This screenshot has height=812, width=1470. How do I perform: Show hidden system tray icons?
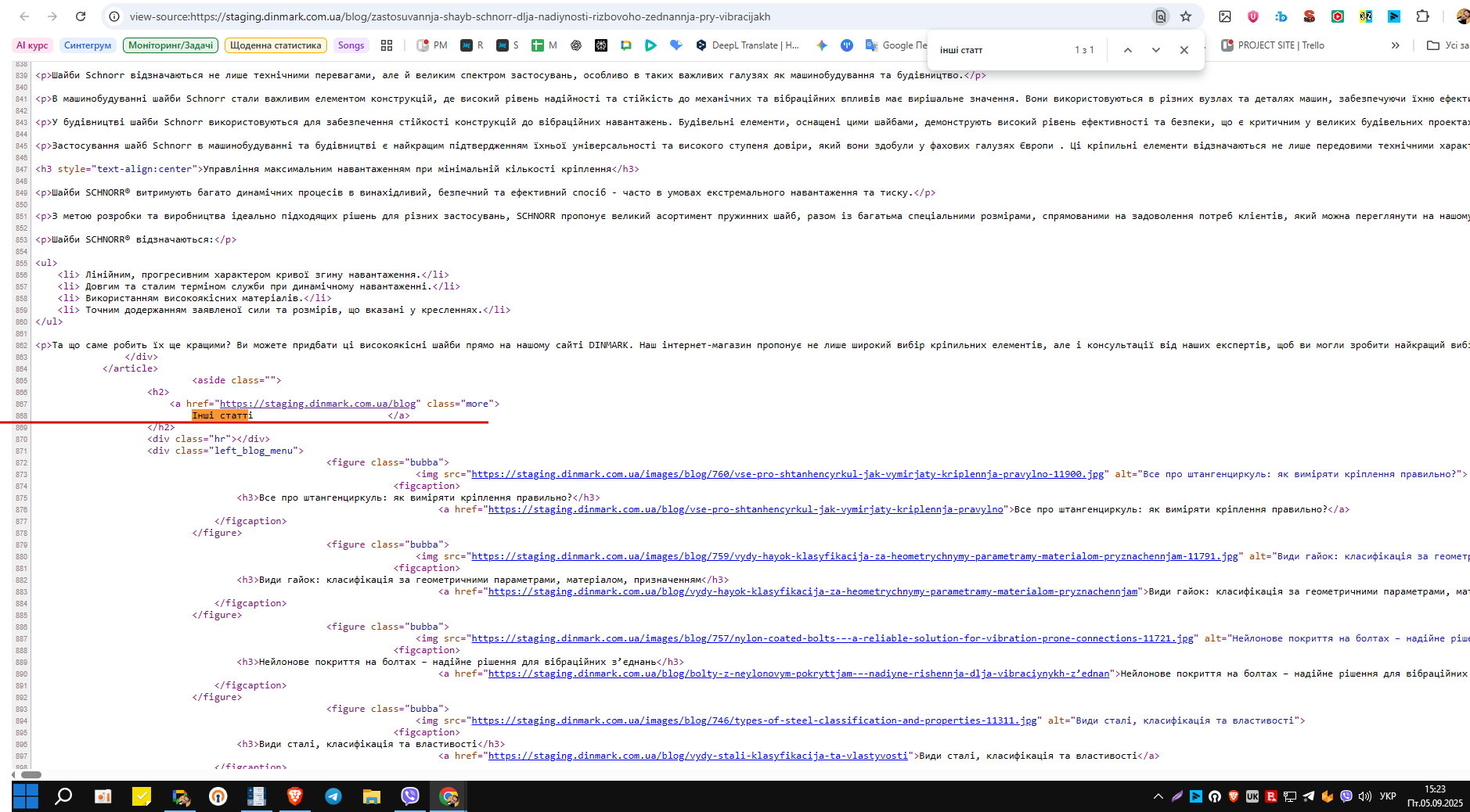click(1158, 796)
